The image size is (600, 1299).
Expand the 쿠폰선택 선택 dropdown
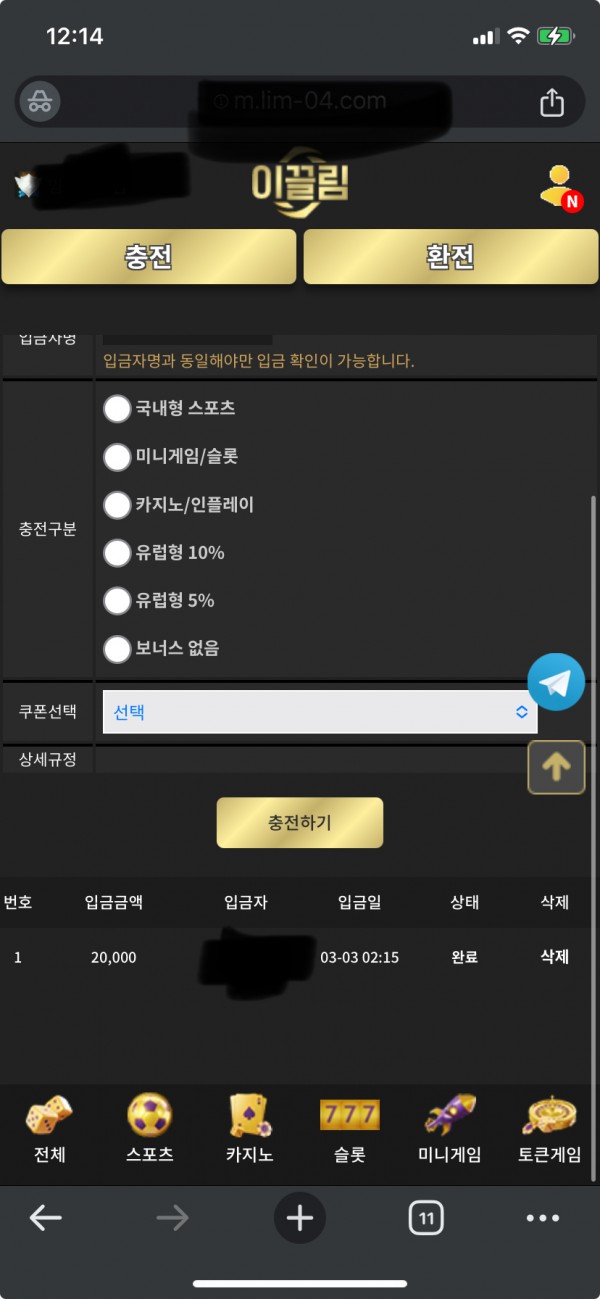point(320,712)
